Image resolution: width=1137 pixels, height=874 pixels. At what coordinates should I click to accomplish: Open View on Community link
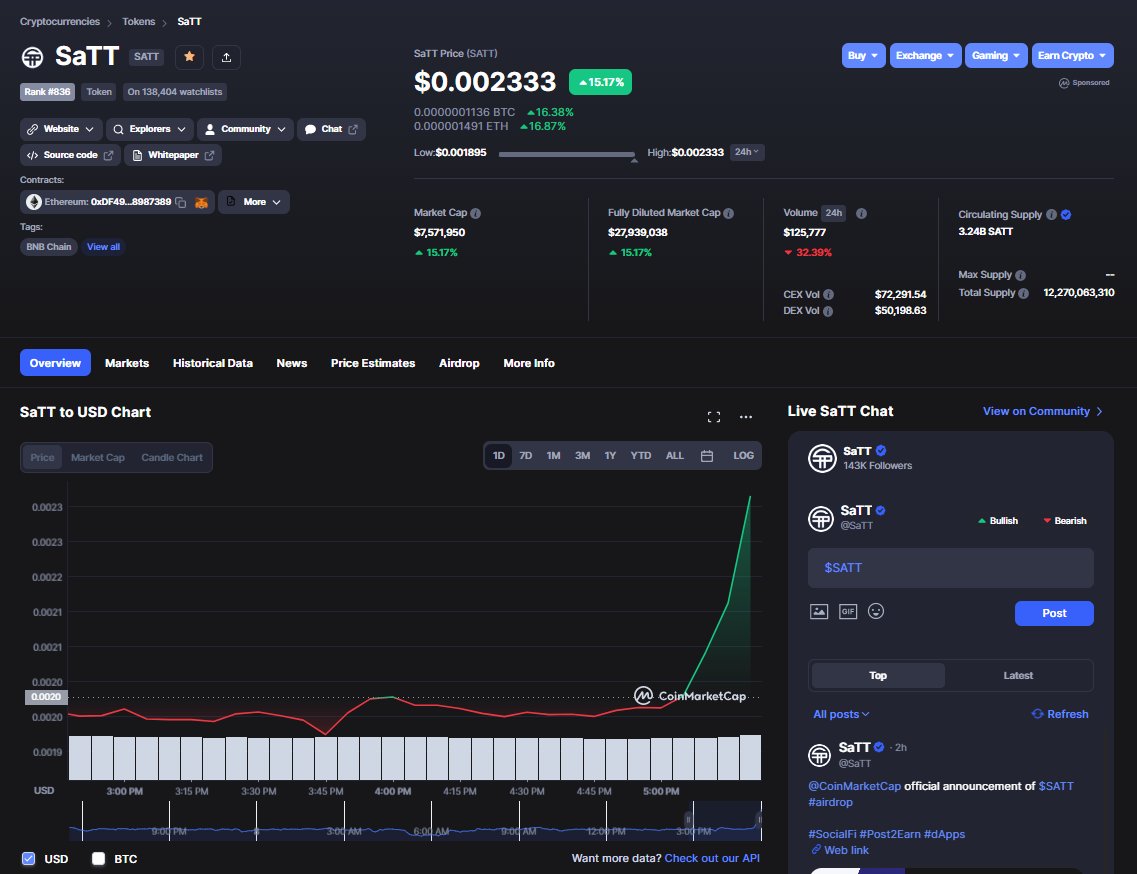pos(1042,411)
